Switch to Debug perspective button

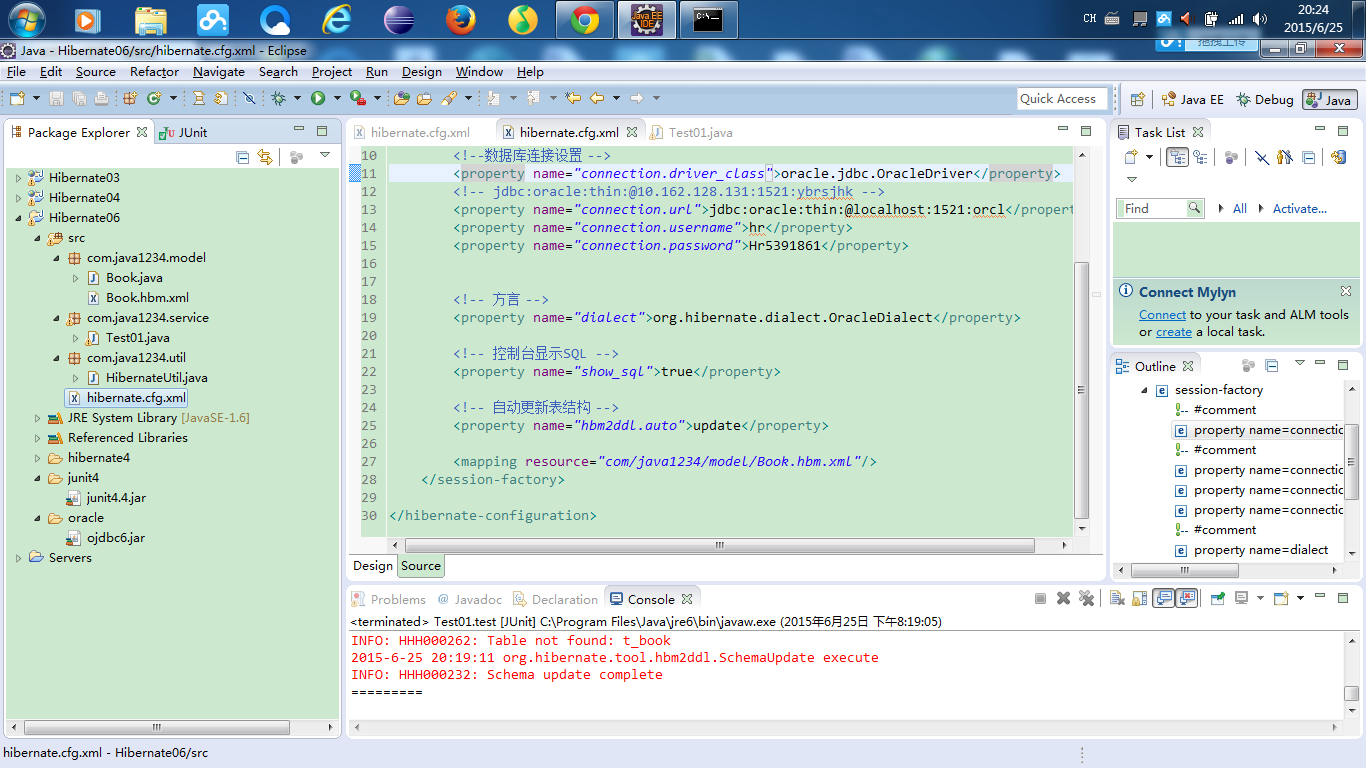[x=1265, y=99]
